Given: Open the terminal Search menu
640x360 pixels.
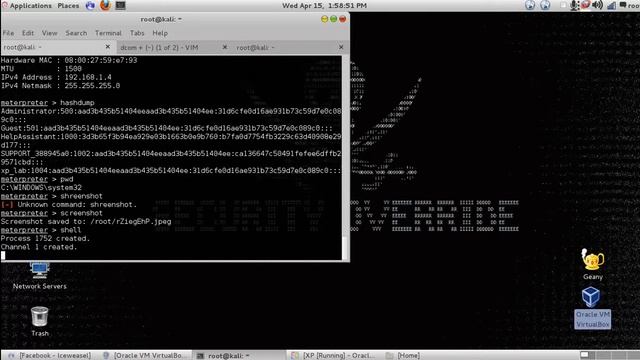Looking at the screenshot, I should 76,33.
